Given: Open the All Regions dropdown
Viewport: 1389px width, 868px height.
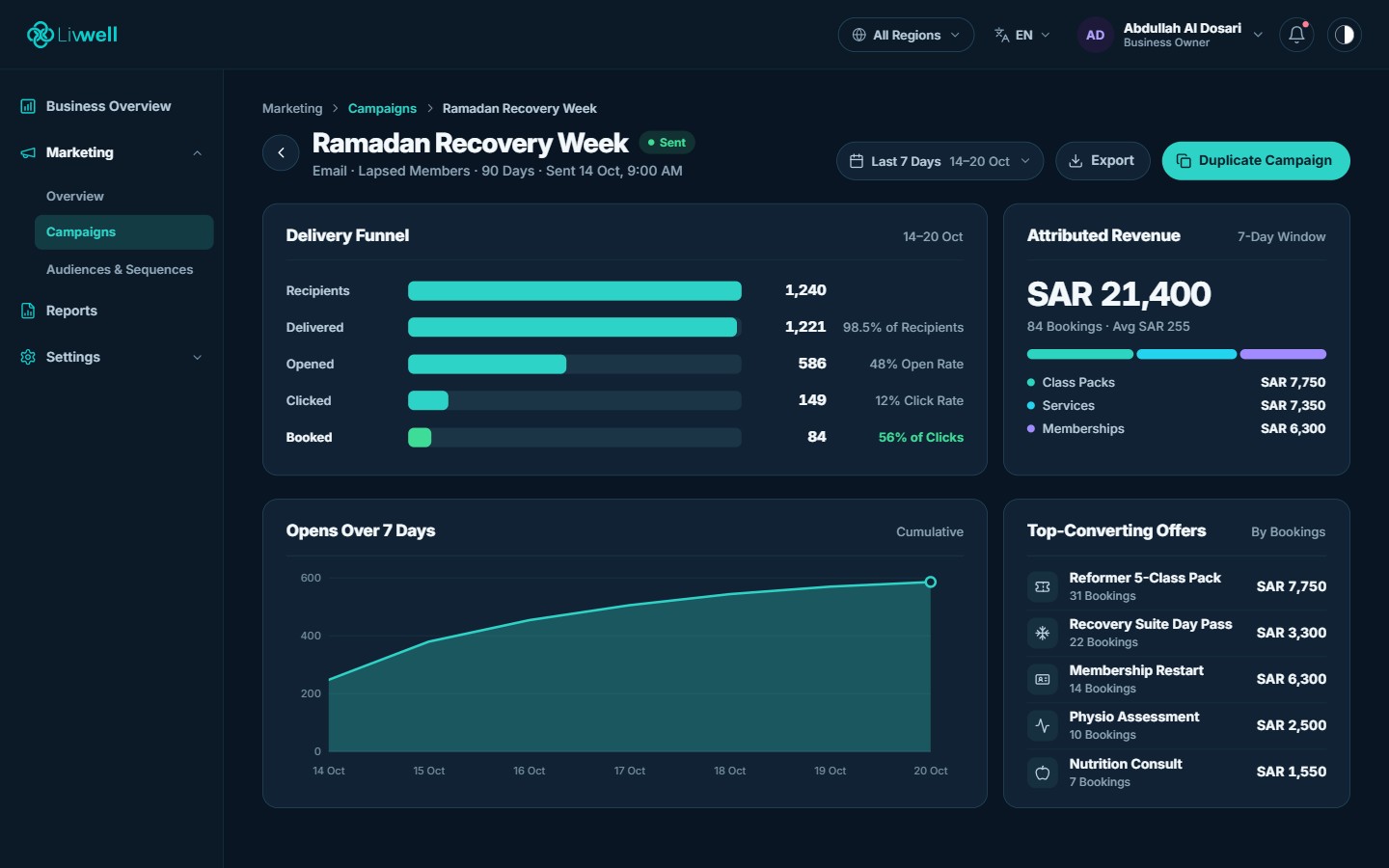Looking at the screenshot, I should (x=906, y=35).
